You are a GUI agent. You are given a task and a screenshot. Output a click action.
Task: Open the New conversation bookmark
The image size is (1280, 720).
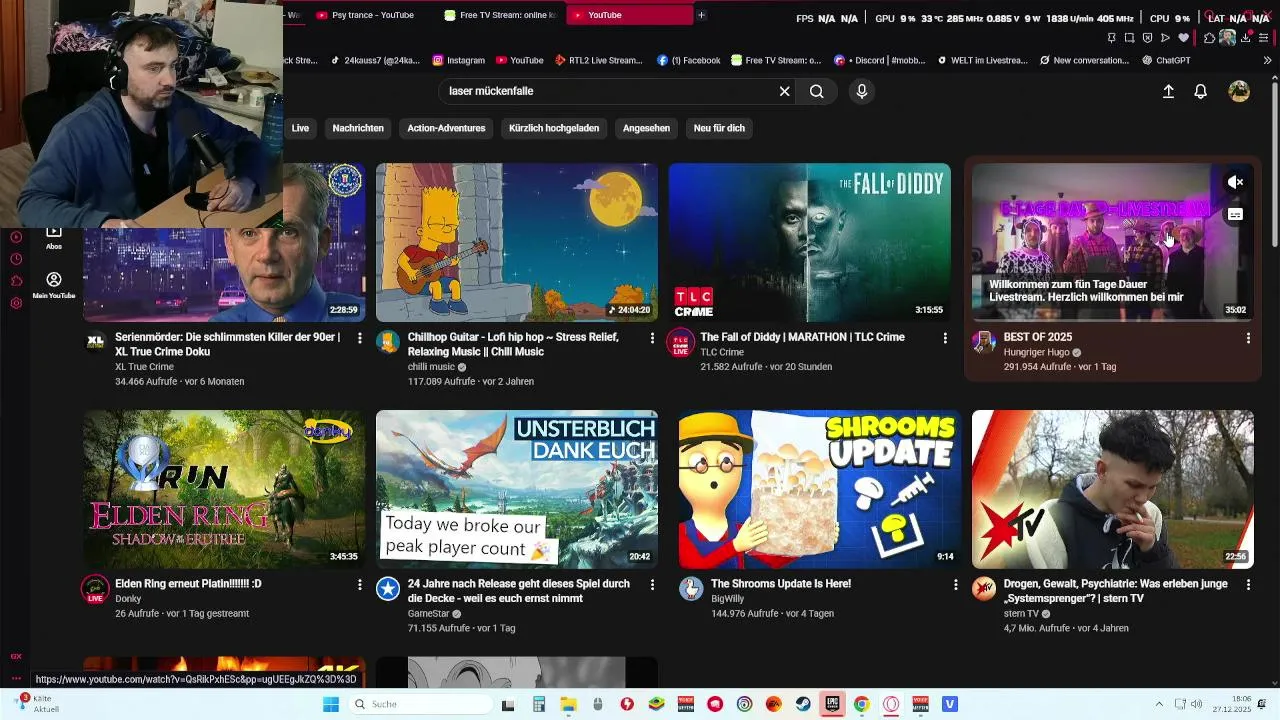click(x=1084, y=60)
